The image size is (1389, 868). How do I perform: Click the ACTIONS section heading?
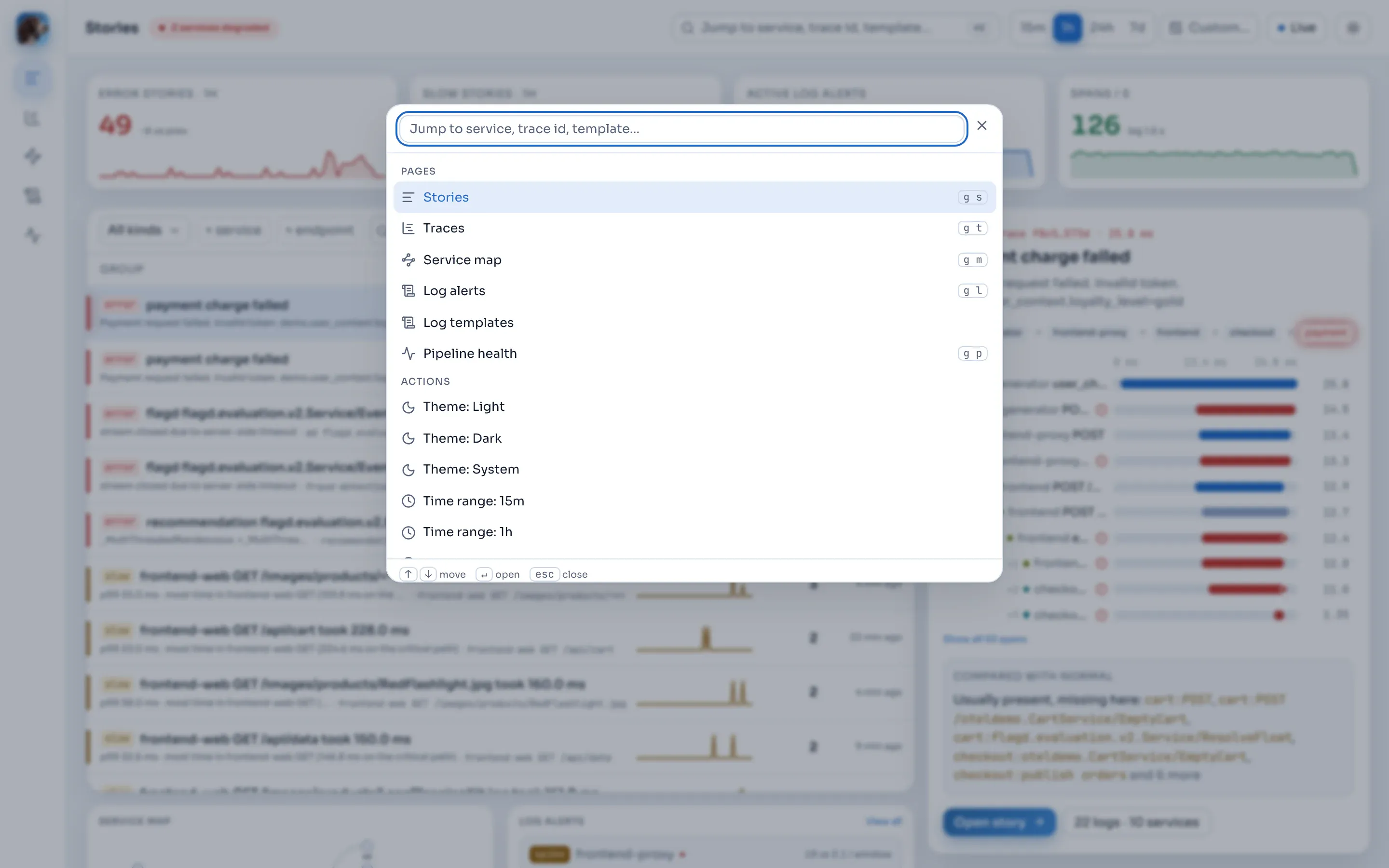coord(425,381)
